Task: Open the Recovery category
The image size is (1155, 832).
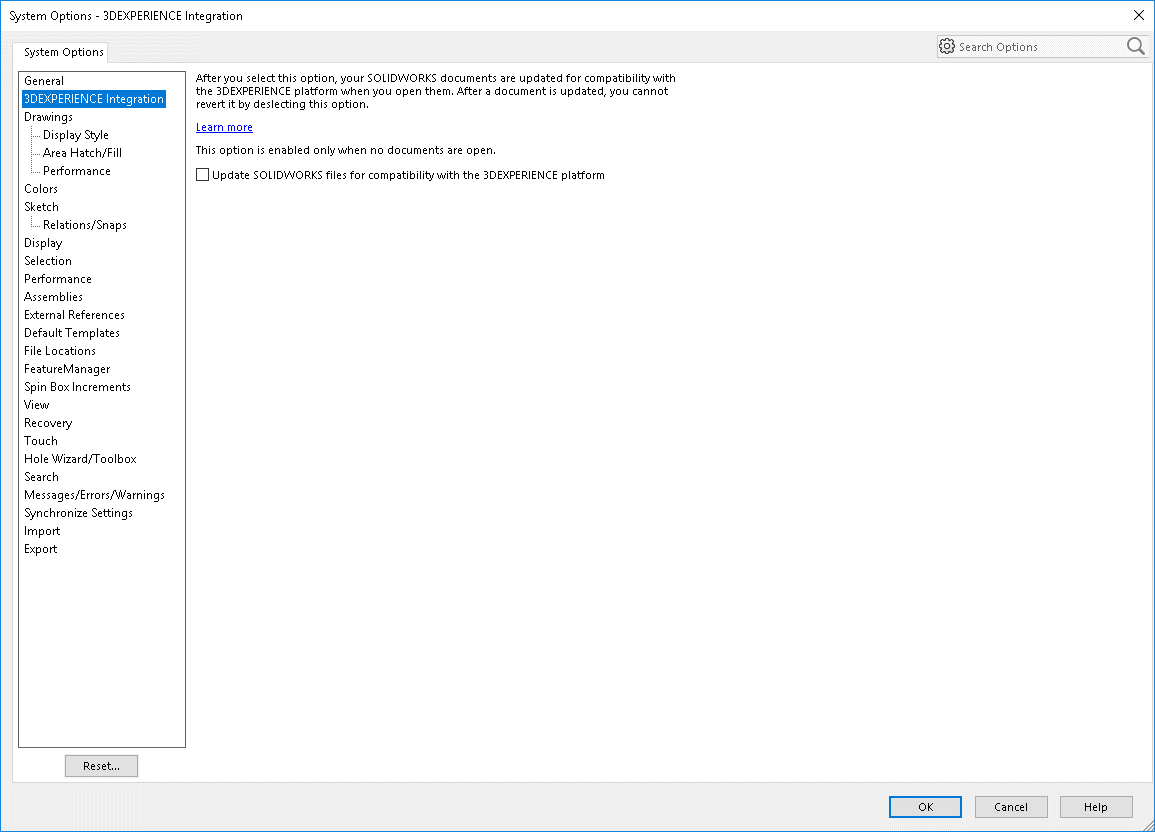Action: (48, 423)
